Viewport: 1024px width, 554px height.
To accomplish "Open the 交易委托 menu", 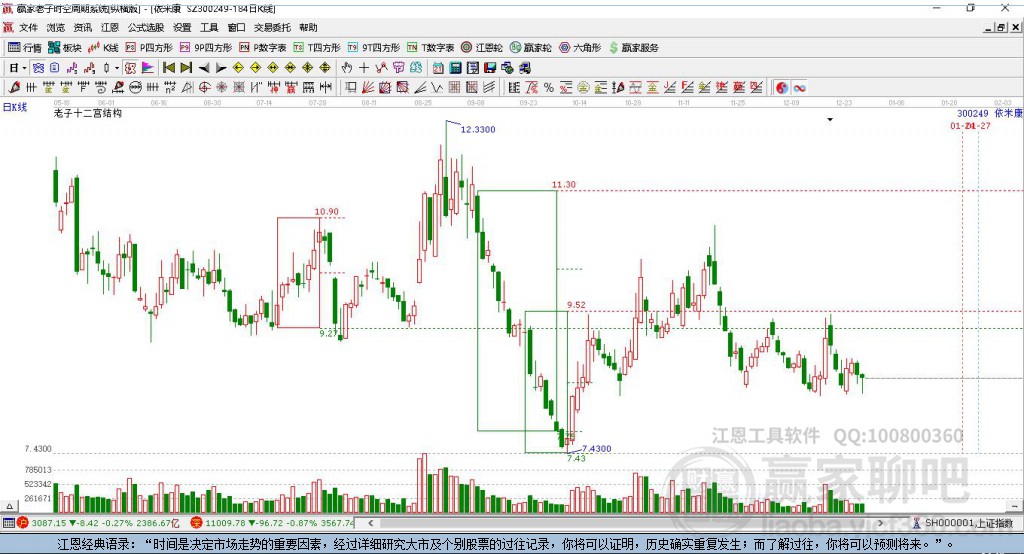I will pyautogui.click(x=272, y=27).
